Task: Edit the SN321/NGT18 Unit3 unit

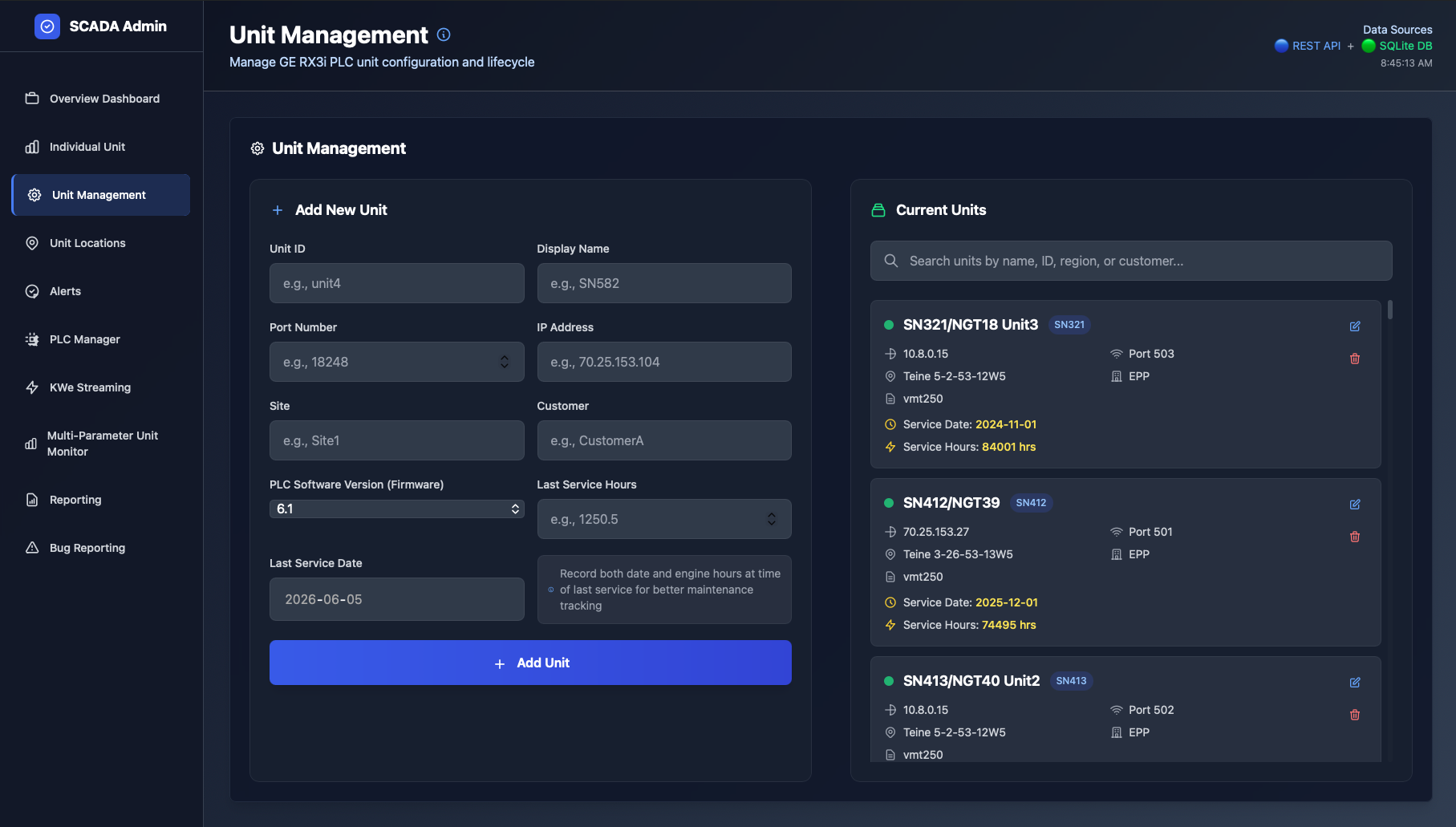Action: 1355,326
